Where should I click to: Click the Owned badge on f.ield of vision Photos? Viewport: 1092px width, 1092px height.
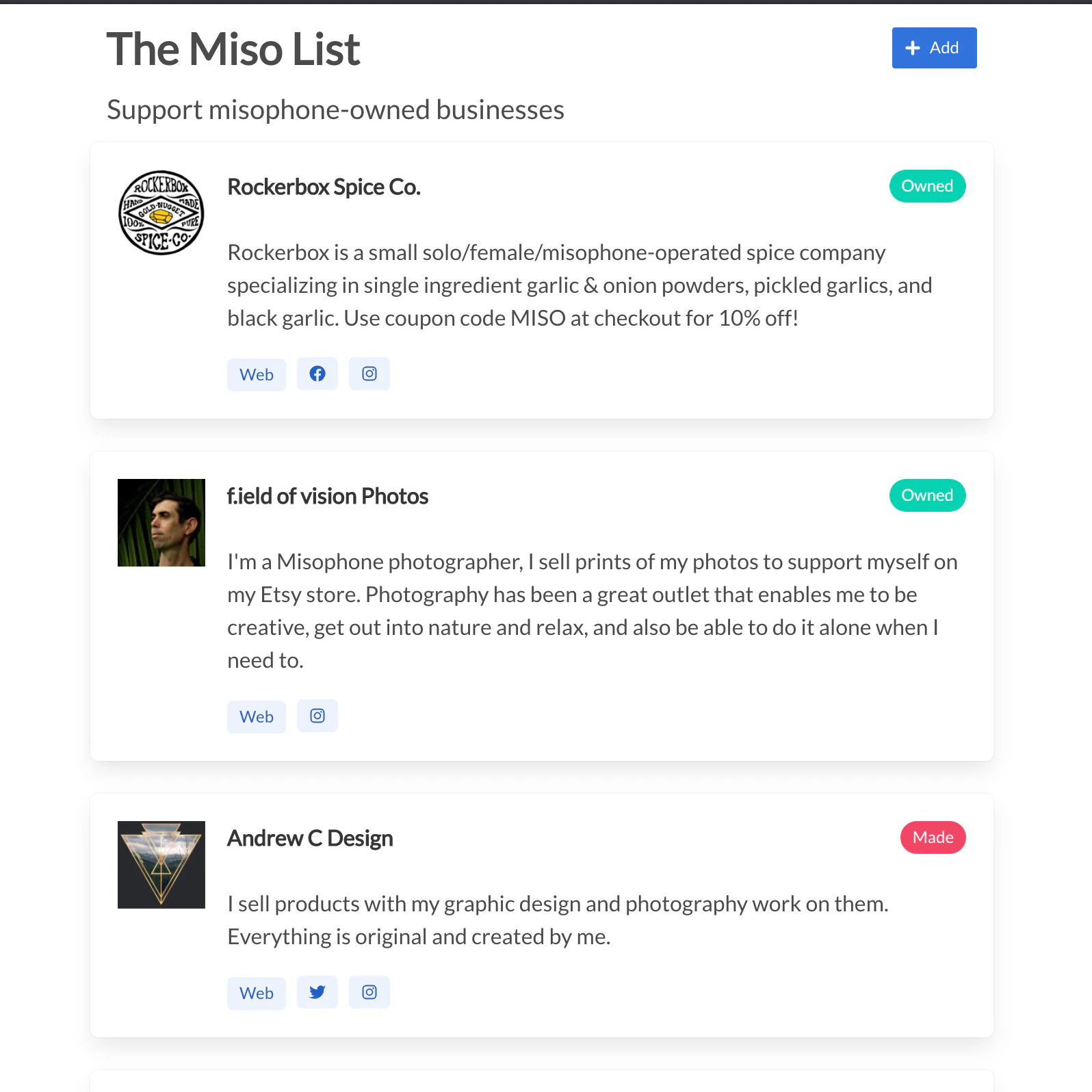click(927, 495)
